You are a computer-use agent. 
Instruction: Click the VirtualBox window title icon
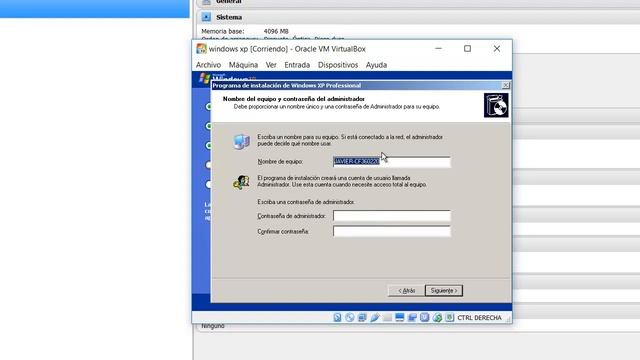click(x=201, y=49)
